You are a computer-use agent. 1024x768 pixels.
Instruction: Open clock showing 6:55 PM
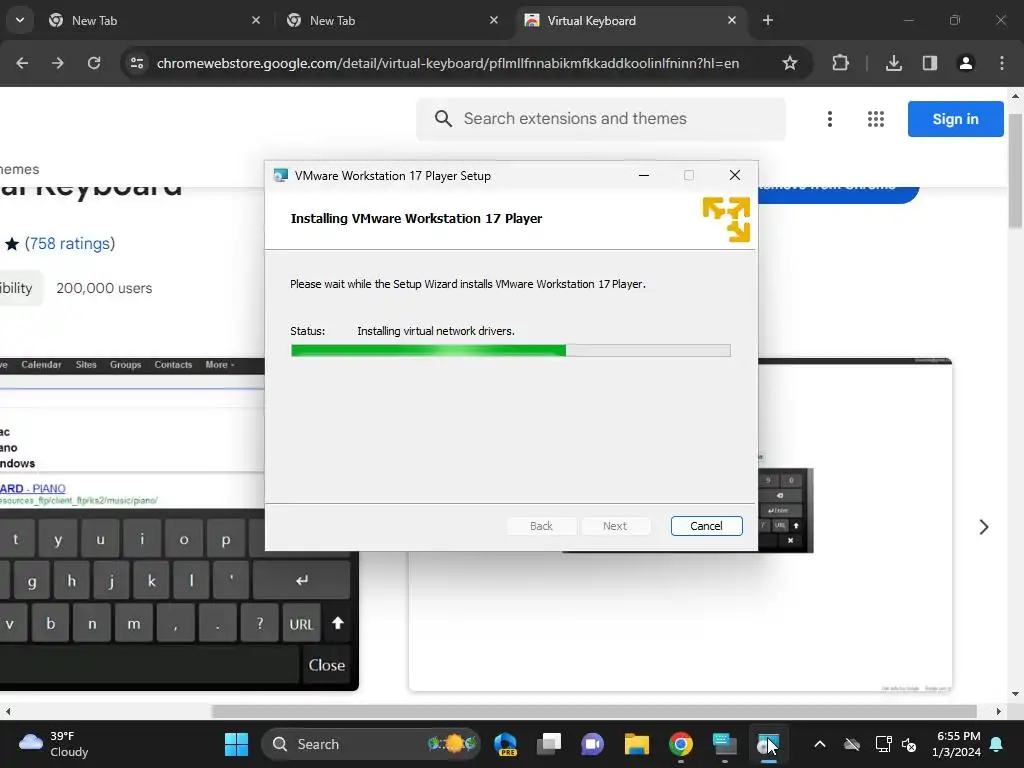957,744
